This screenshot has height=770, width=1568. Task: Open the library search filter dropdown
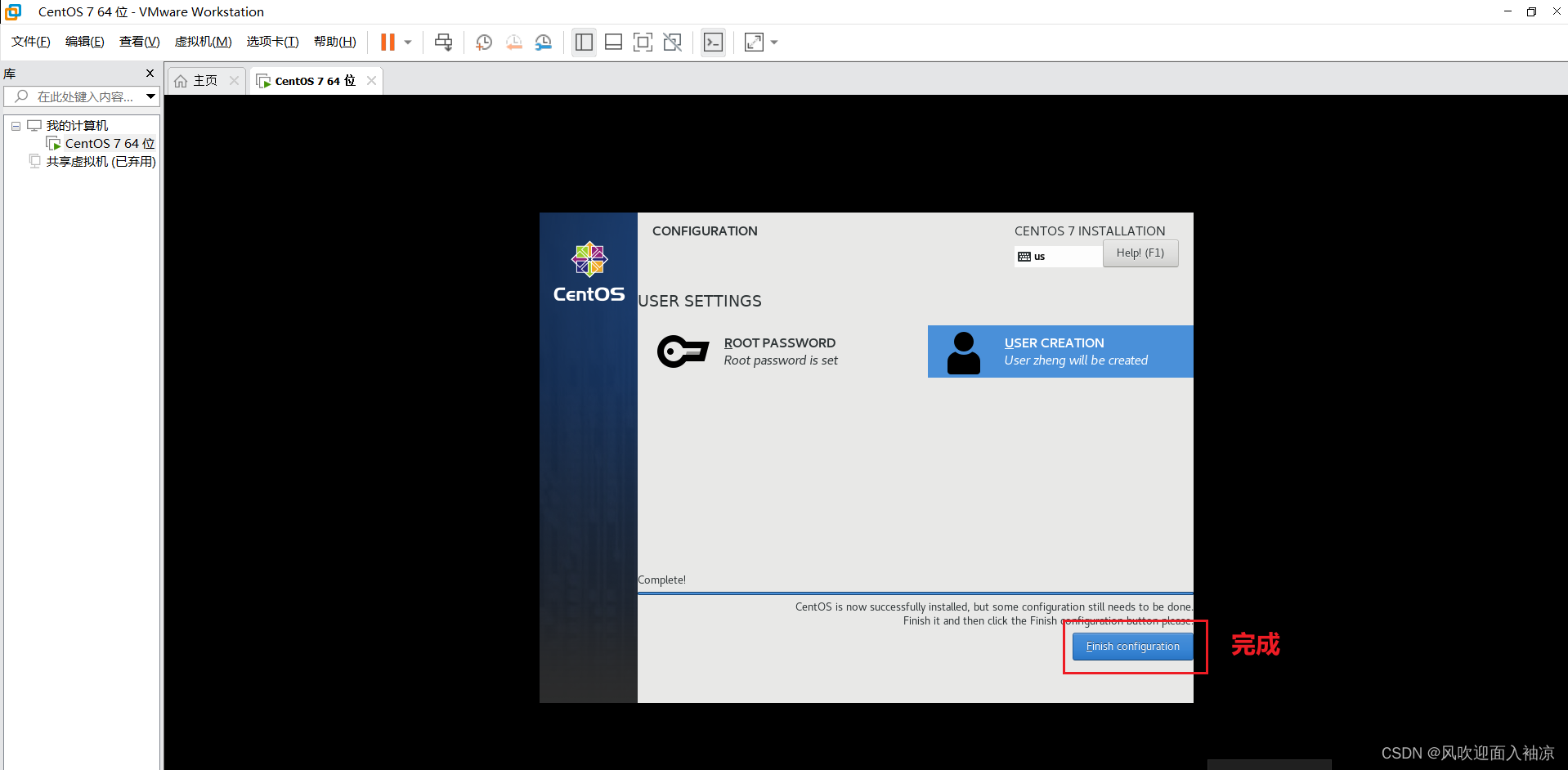tap(151, 96)
